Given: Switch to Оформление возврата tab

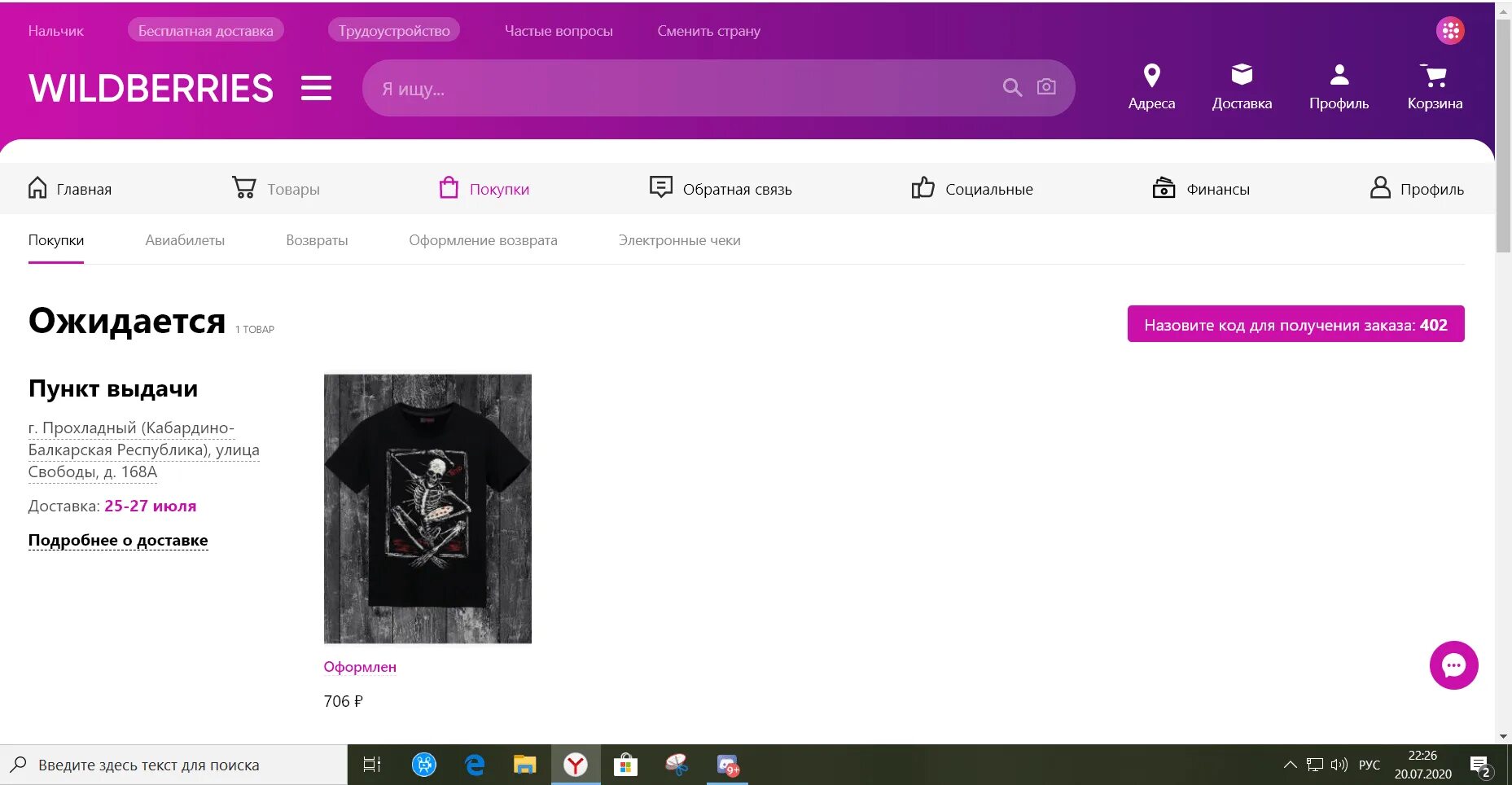Looking at the screenshot, I should (483, 240).
